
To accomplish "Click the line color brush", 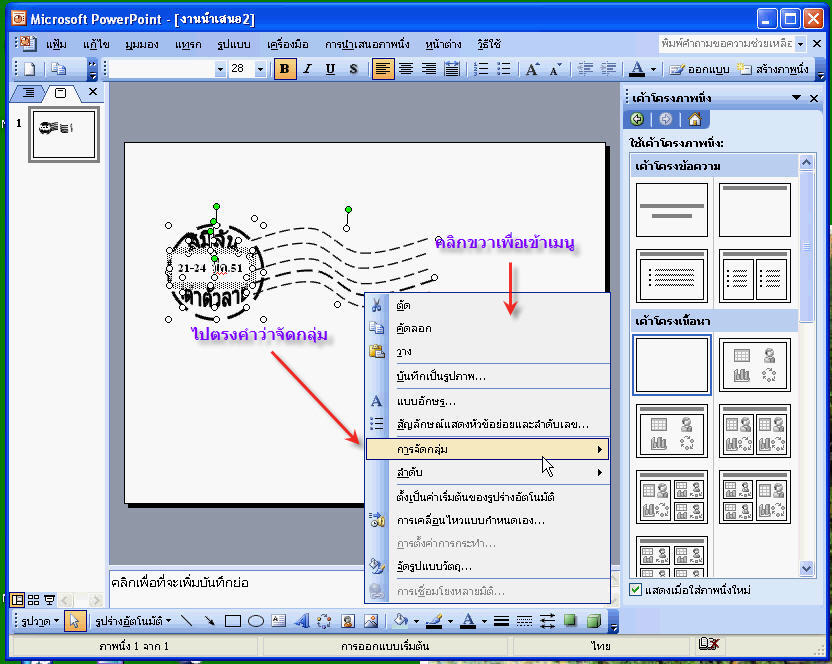I will coord(435,620).
